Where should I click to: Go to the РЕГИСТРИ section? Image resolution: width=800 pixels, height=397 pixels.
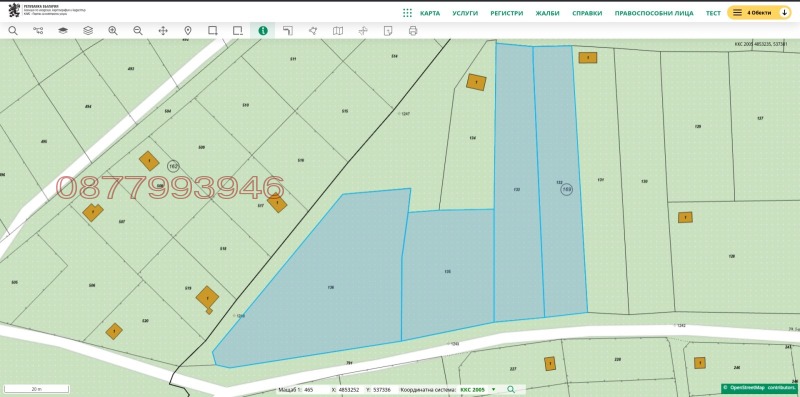click(507, 13)
